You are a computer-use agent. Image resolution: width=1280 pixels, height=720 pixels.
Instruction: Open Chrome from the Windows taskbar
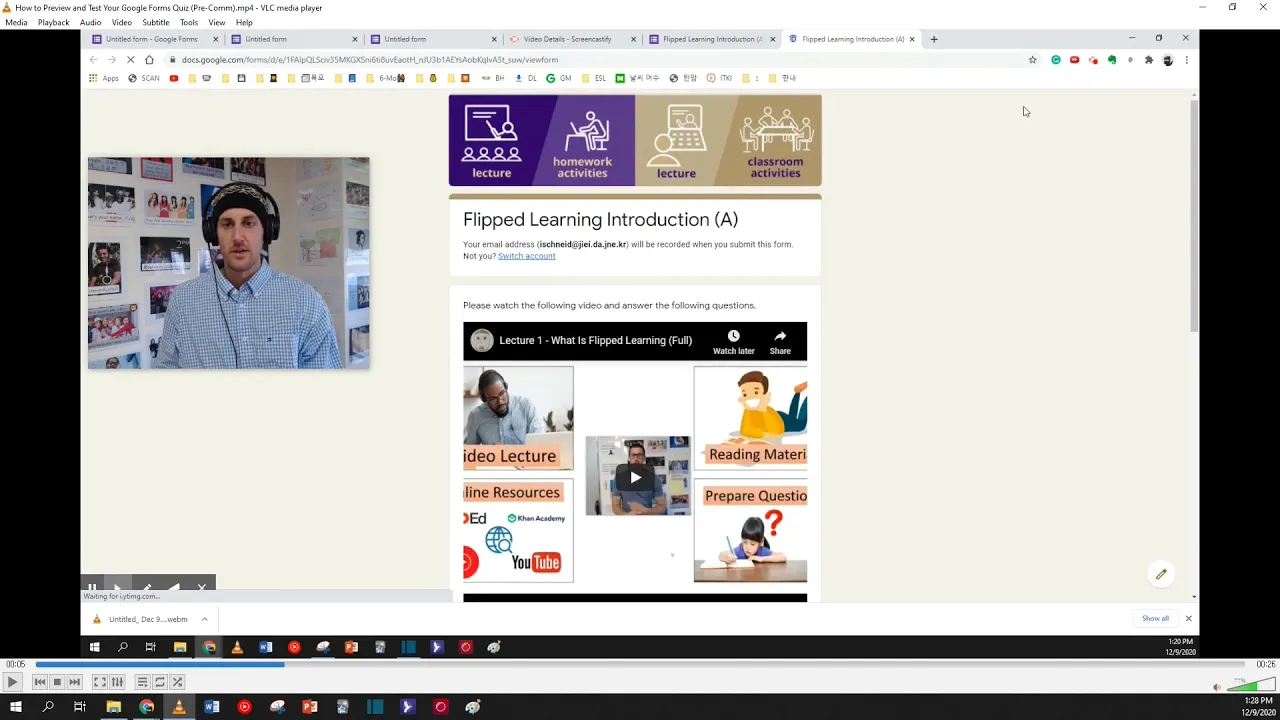(x=147, y=707)
